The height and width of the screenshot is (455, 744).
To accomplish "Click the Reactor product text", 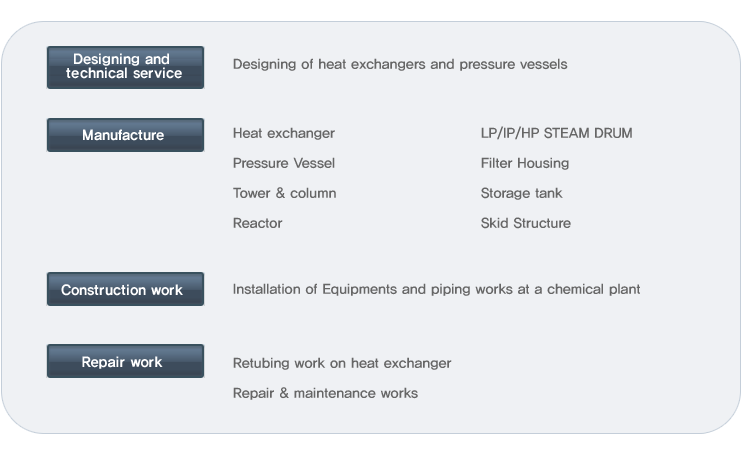I will 258,223.
